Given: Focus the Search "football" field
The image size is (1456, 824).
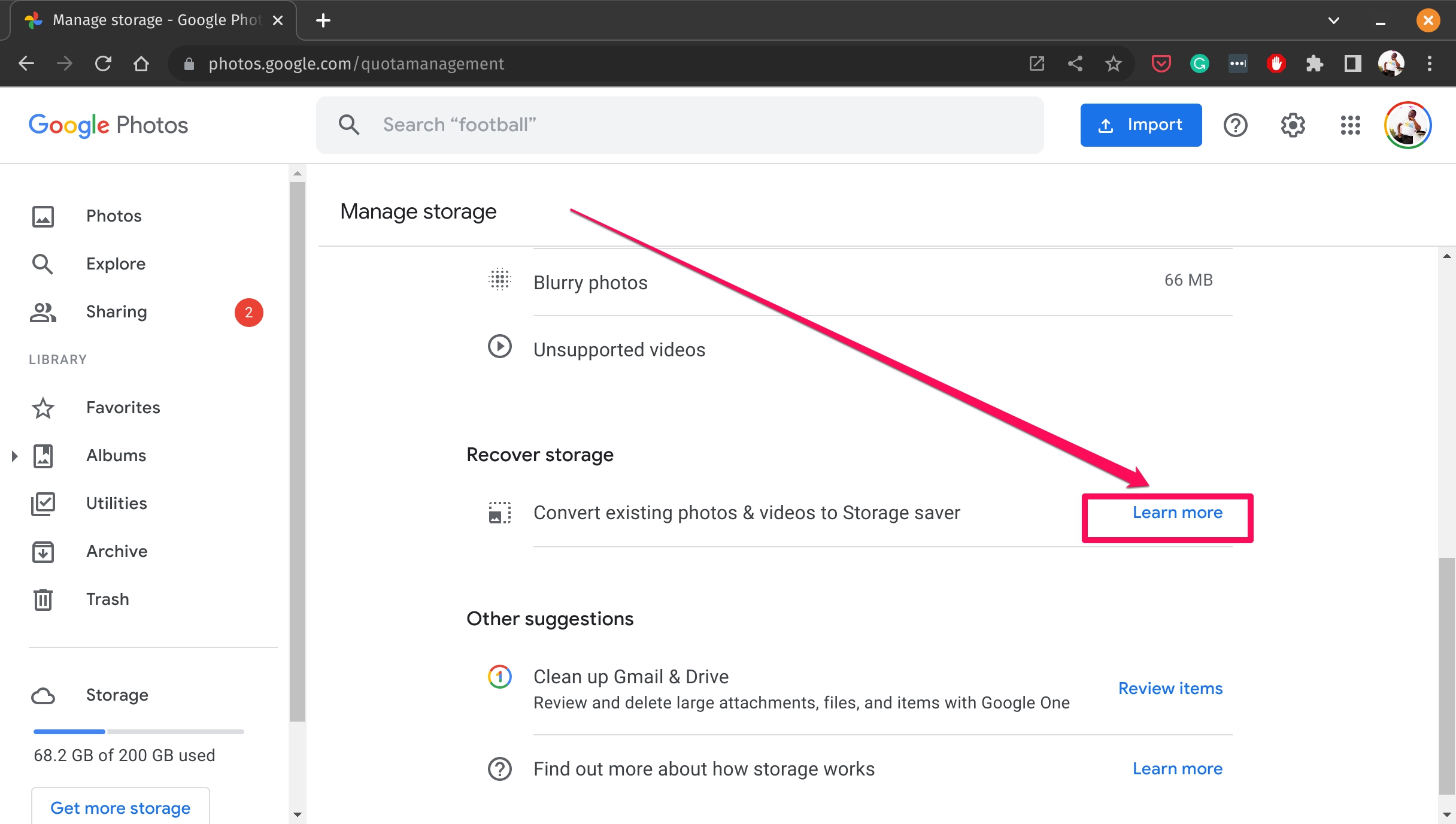Looking at the screenshot, I should 680,125.
